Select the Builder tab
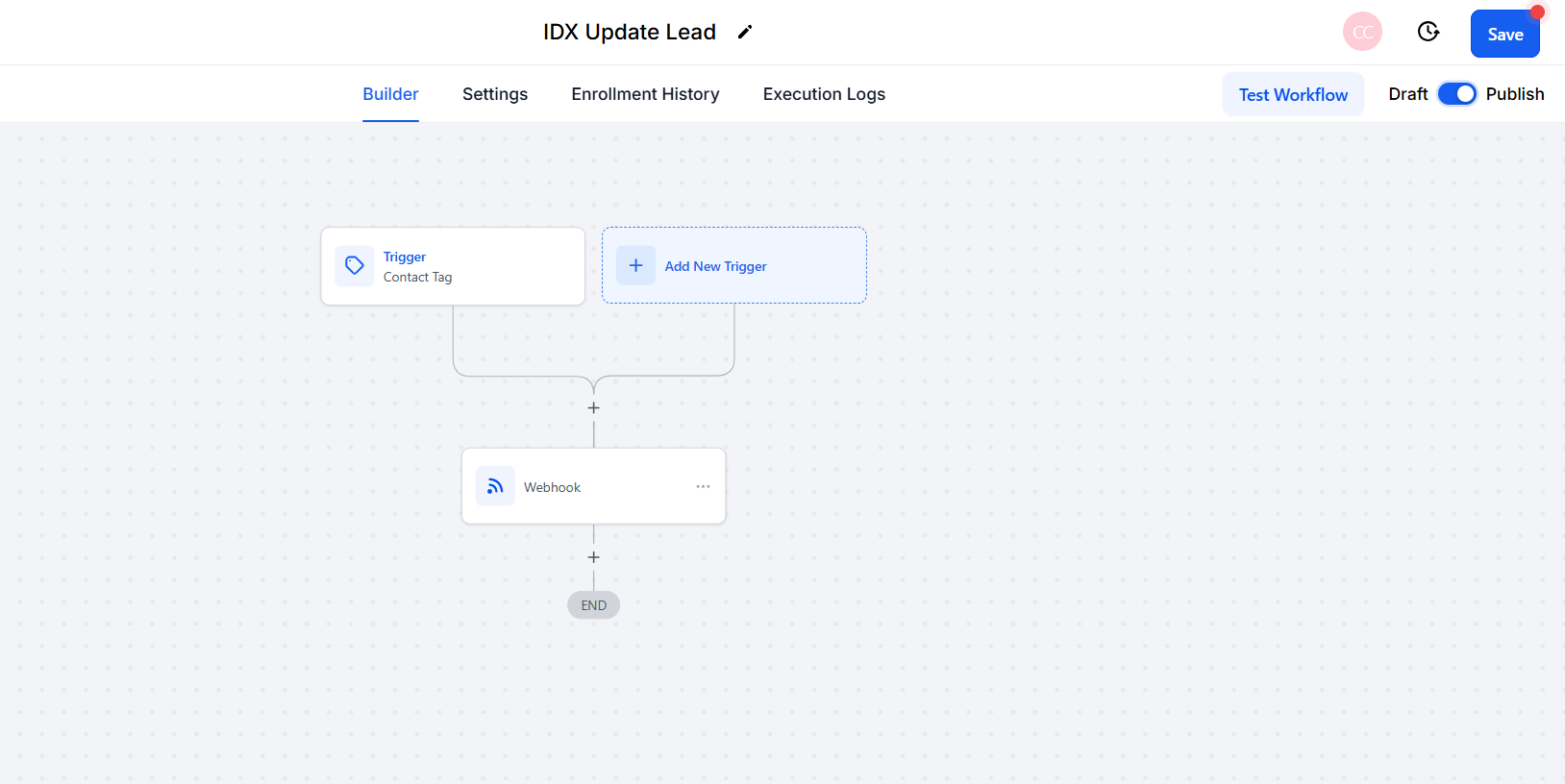The image size is (1565, 784). coord(390,94)
